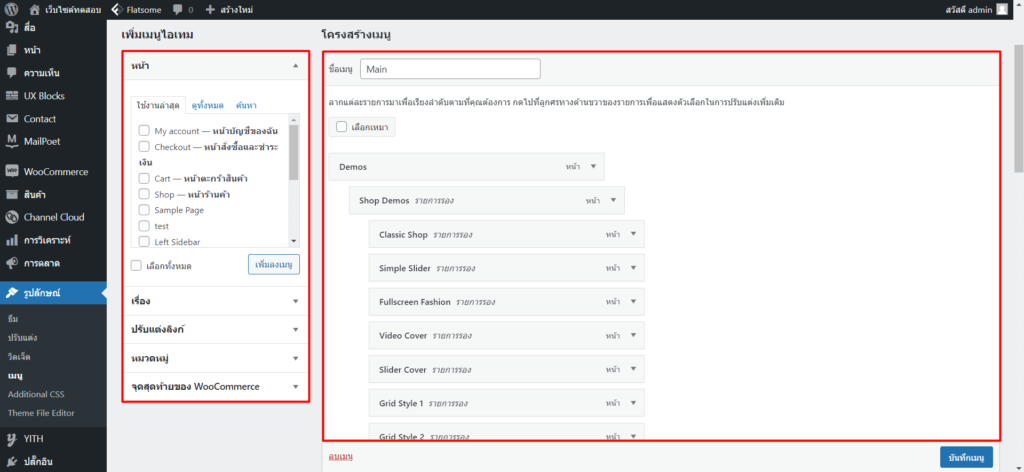The height and width of the screenshot is (472, 1024).
Task: Open Theme File Editor submenu item
Action: pos(41,413)
